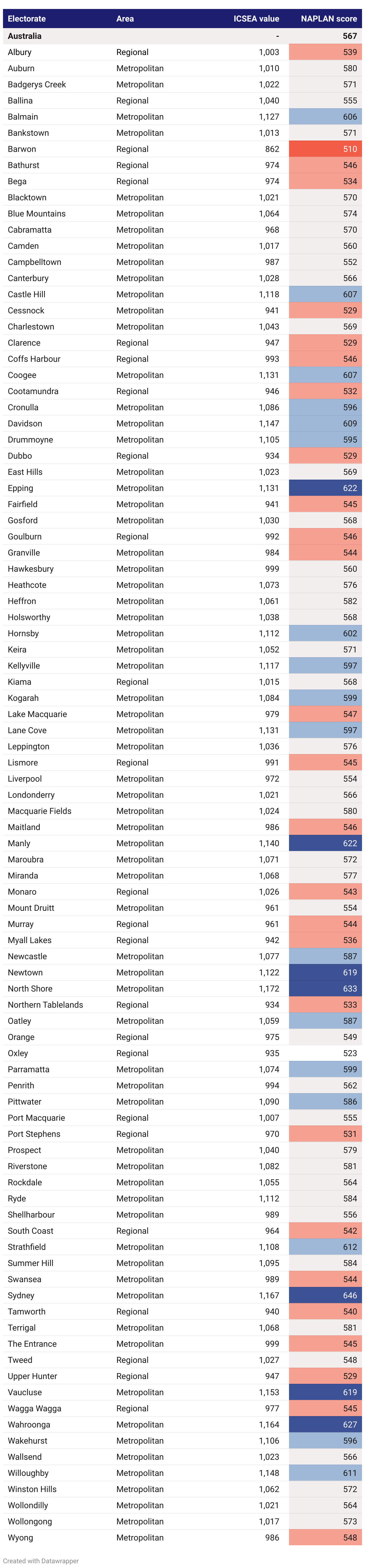This screenshot has height=1568, width=365.
Task: Select the Wagga Wagga area cell Regional
Action: point(132,1409)
